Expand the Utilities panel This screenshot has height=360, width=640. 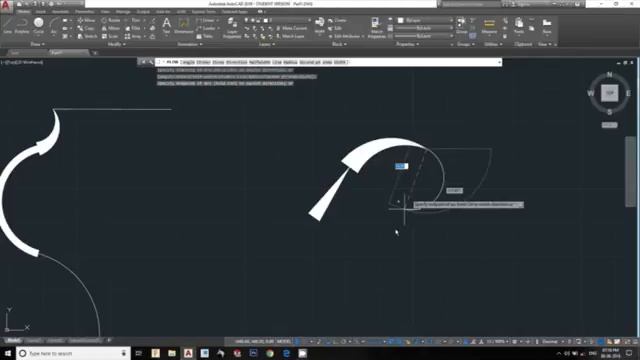(x=493, y=44)
